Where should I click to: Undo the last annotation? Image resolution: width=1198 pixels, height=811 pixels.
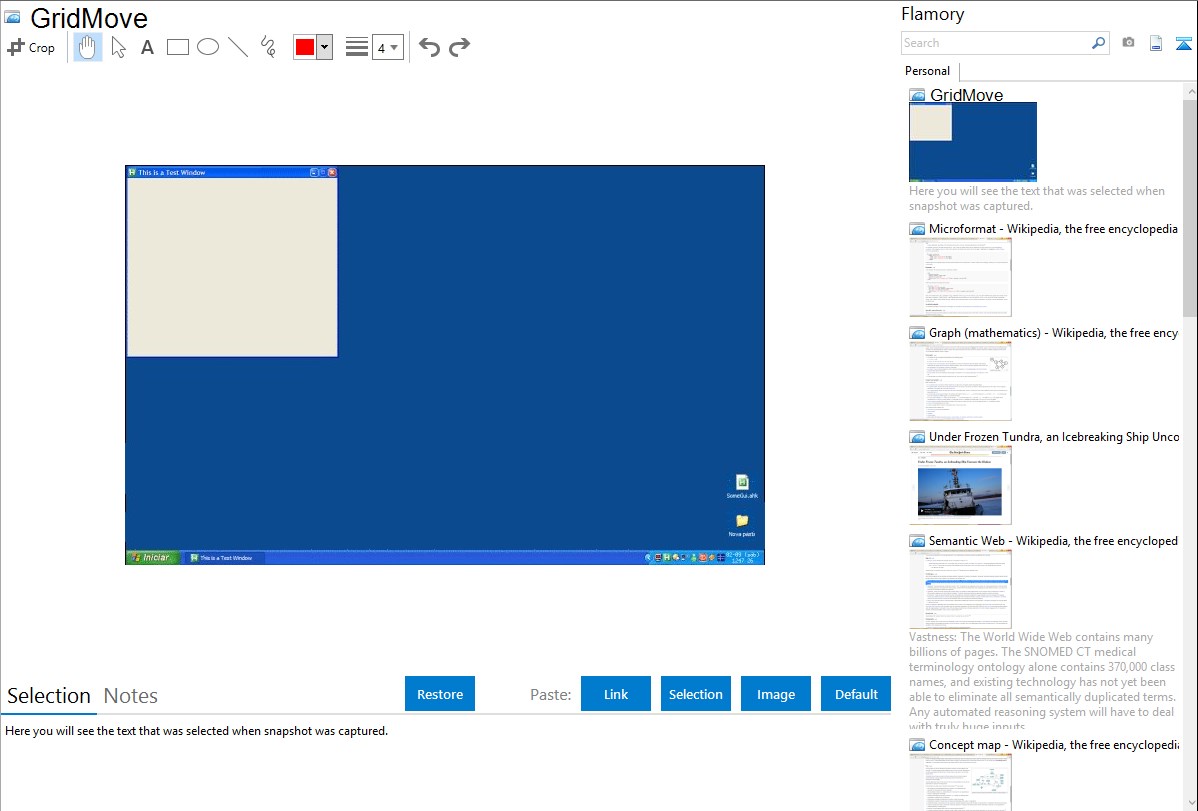[429, 47]
